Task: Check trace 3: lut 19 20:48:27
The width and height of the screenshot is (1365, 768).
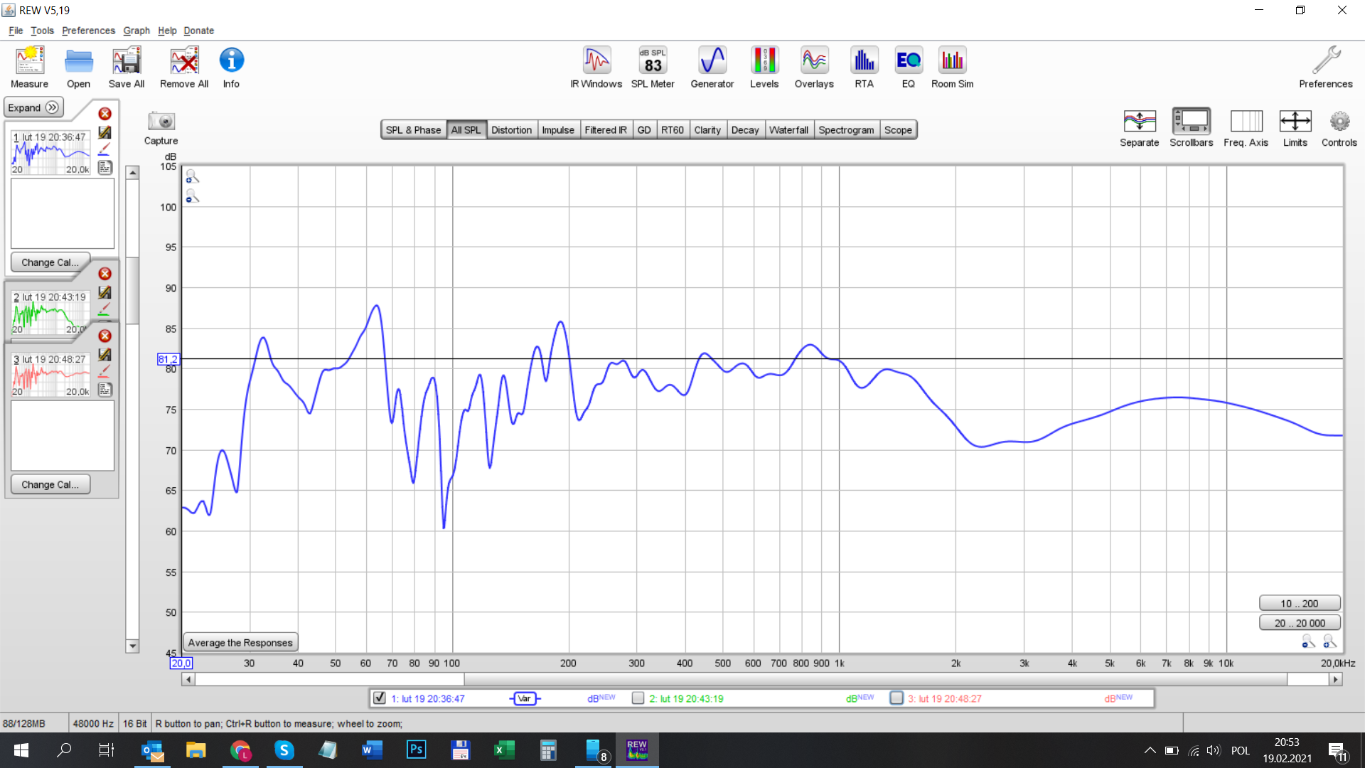Action: tap(897, 698)
